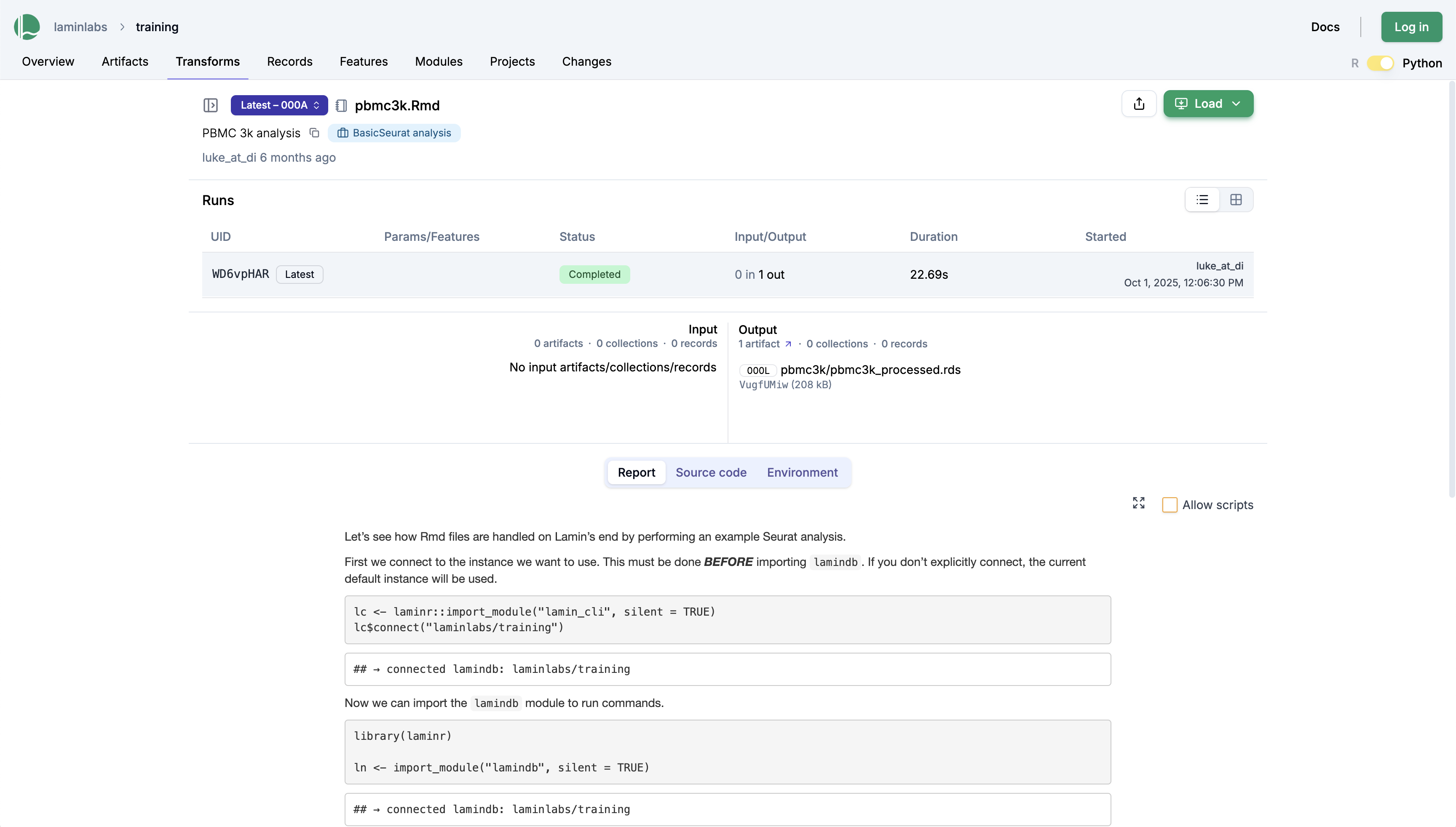Expand the report to fullscreen

click(x=1138, y=503)
